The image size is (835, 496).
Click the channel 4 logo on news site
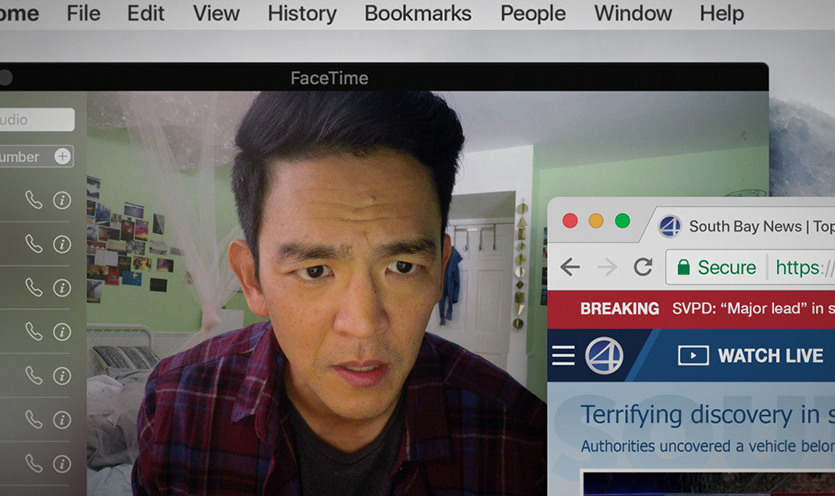pyautogui.click(x=604, y=355)
